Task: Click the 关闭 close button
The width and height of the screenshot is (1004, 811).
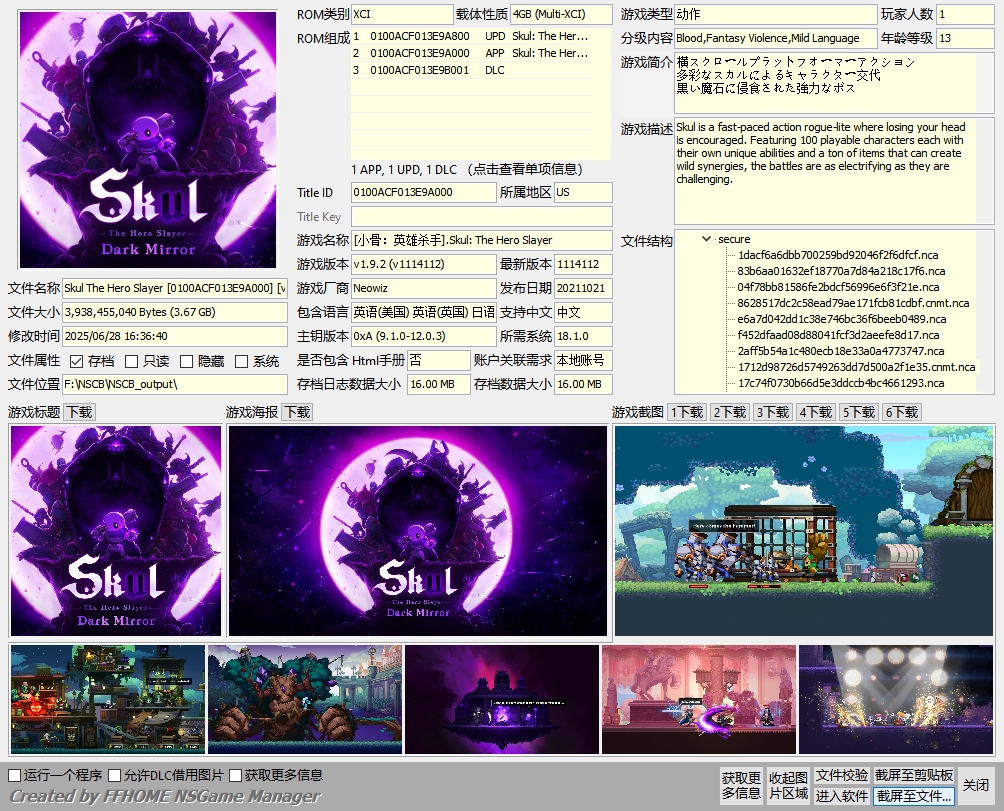Action: pyautogui.click(x=976, y=785)
